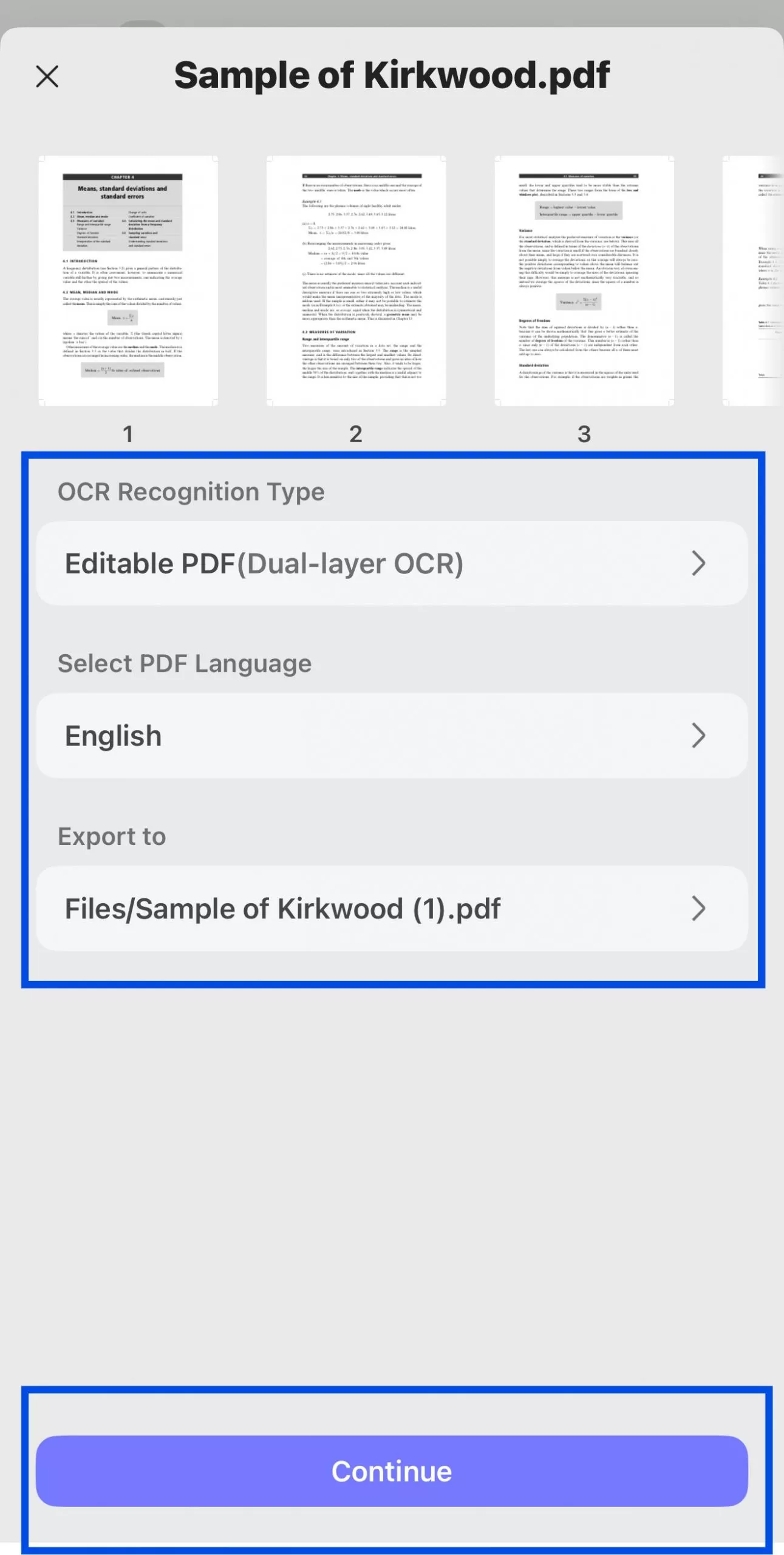Tap the right arrow on the English row

click(x=697, y=736)
